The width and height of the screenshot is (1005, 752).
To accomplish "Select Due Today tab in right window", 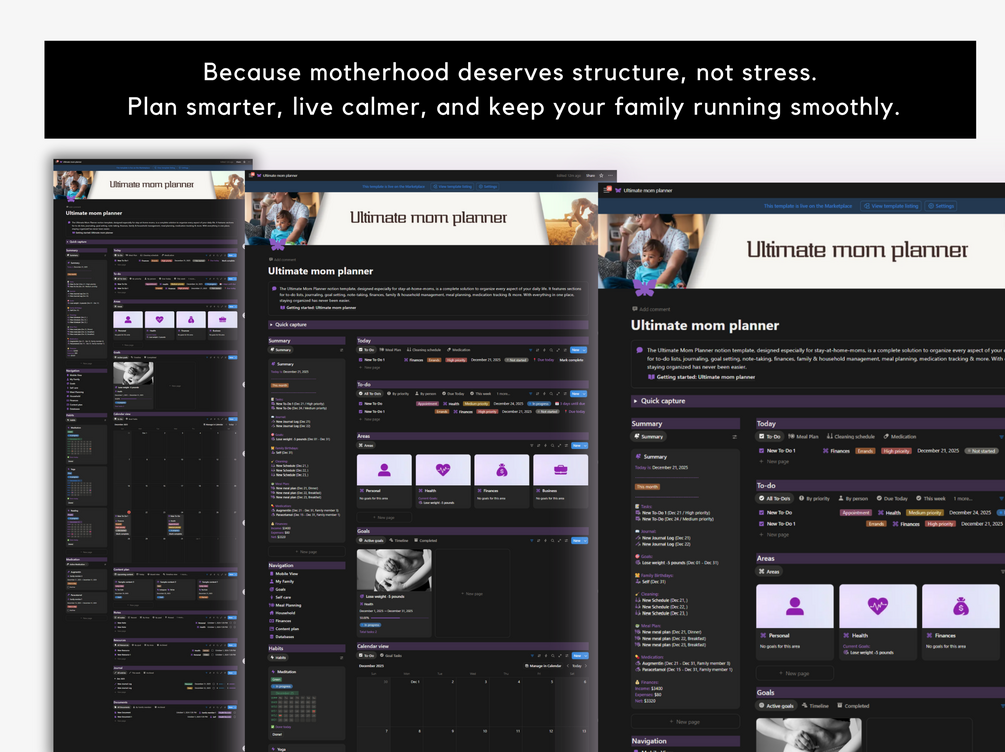I will click(892, 498).
